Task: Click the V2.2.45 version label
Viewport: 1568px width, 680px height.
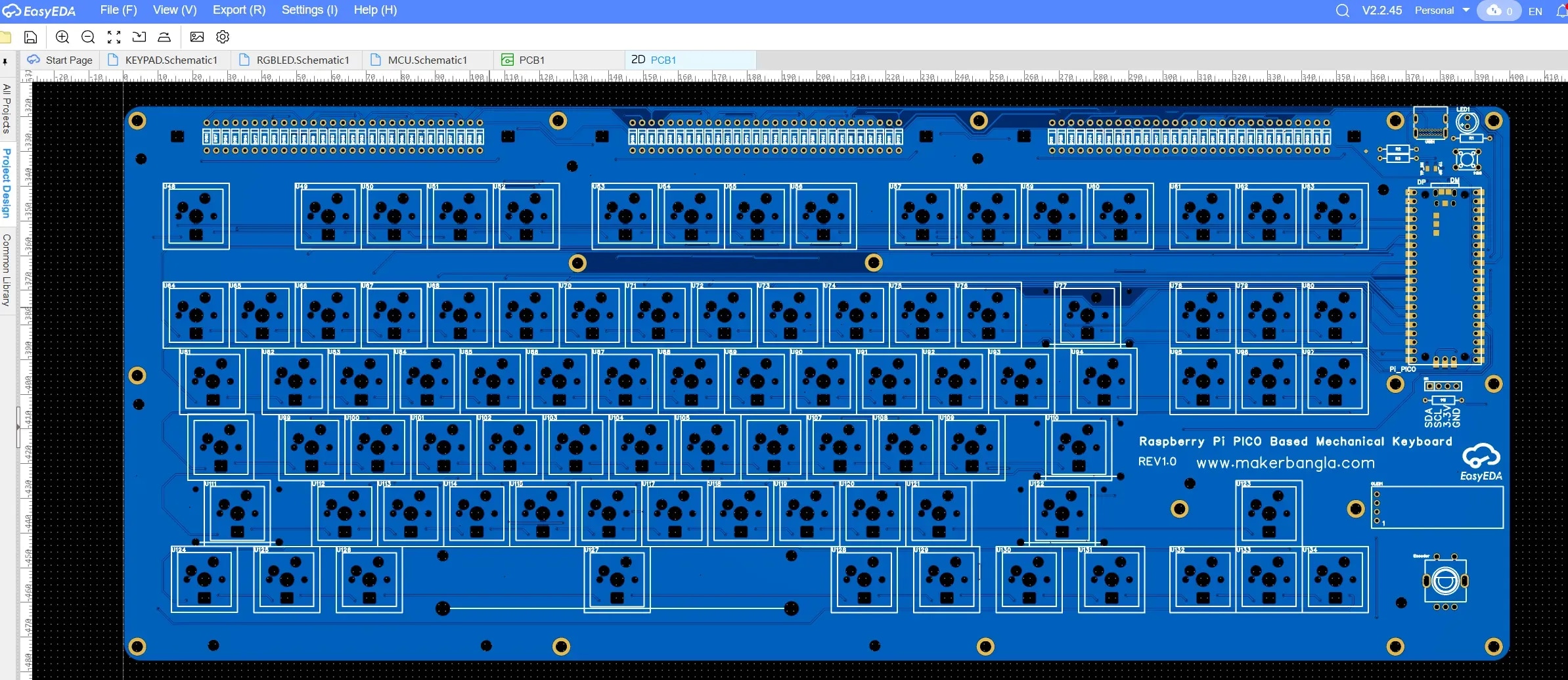Action: pos(1382,11)
